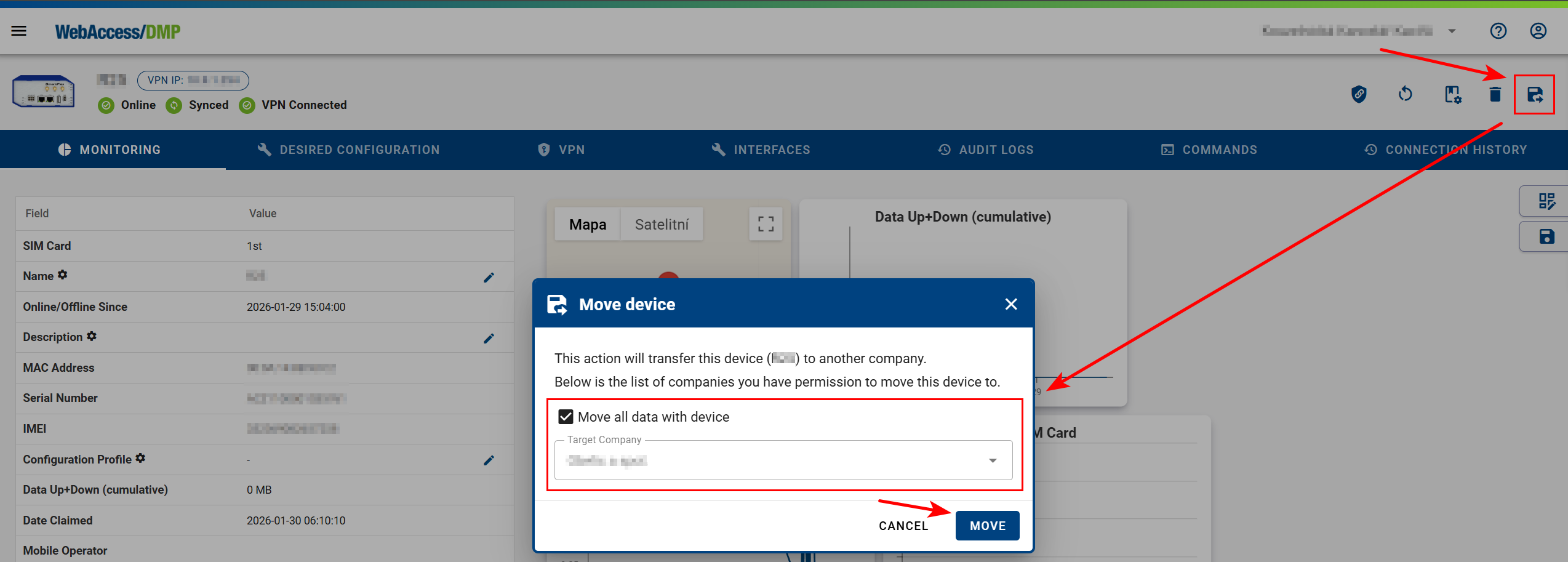Viewport: 1568px width, 562px height.
Task: Click the reboot device refresh icon
Action: click(1405, 94)
